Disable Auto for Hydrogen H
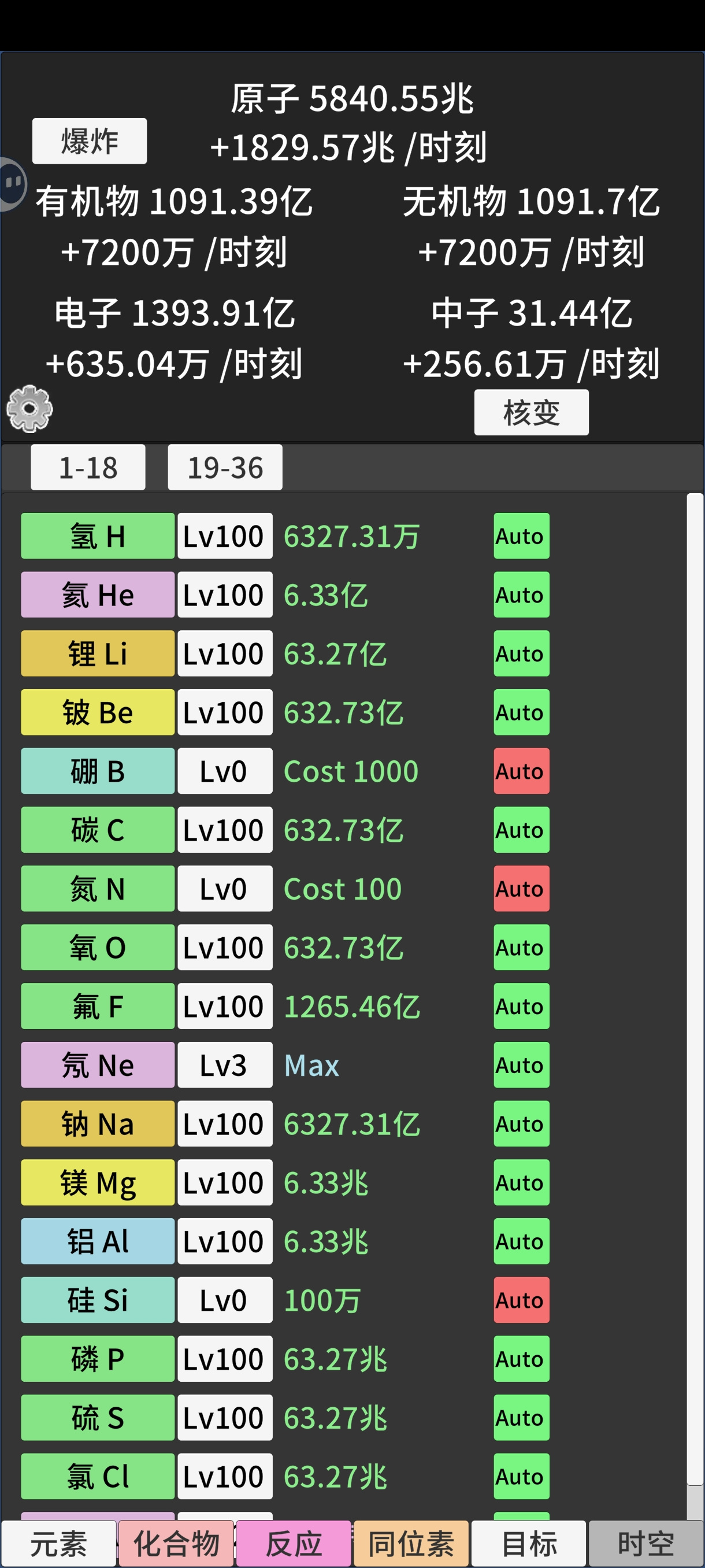The width and height of the screenshot is (705, 1568). click(x=521, y=537)
